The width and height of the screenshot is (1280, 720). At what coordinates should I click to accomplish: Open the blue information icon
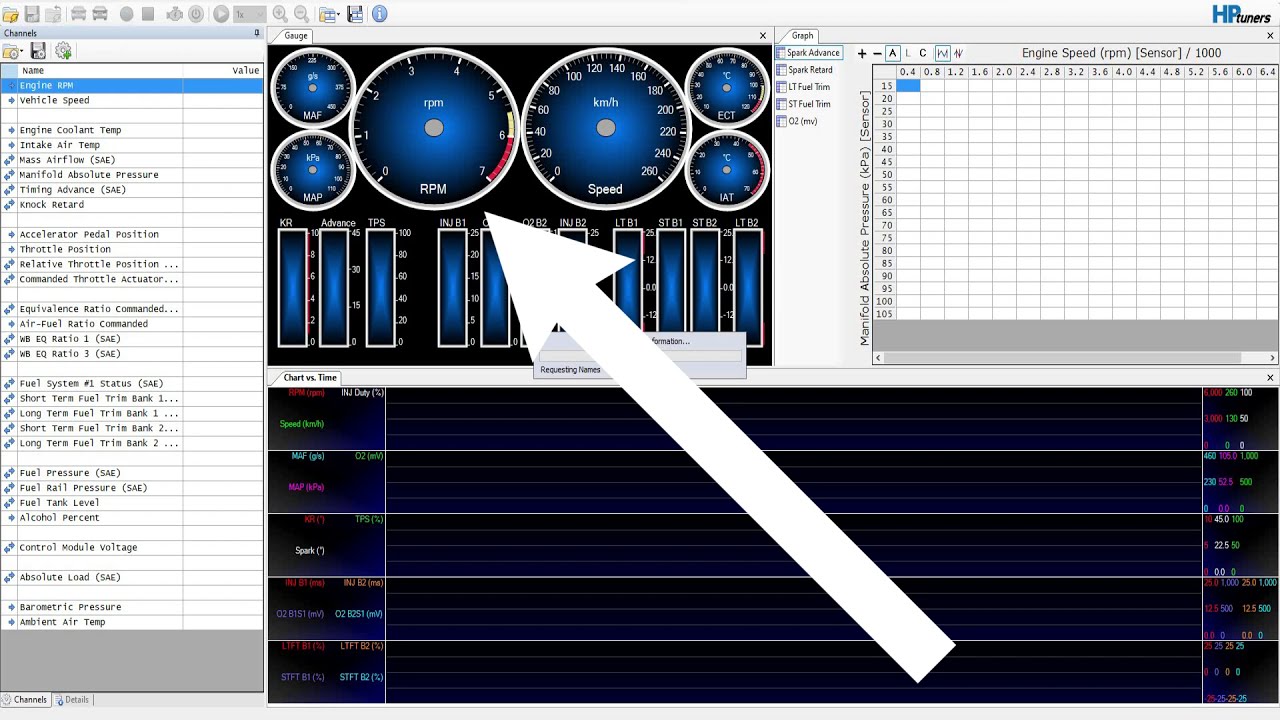[x=379, y=14]
